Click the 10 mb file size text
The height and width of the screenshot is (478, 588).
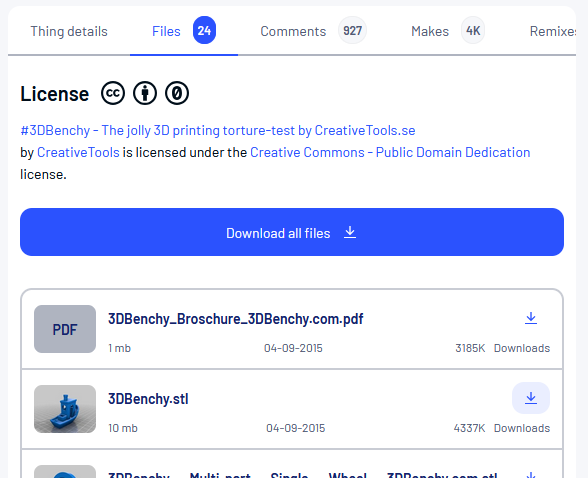click(x=123, y=428)
